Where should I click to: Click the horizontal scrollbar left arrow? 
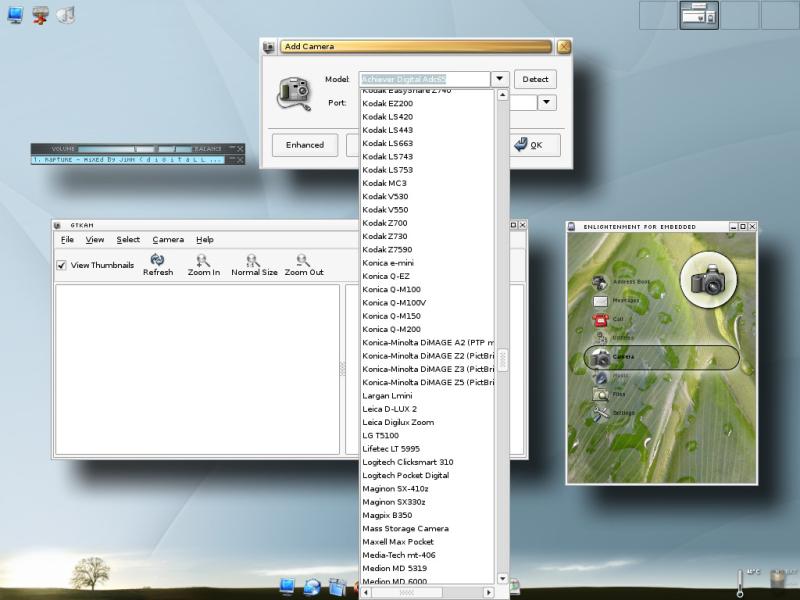point(366,592)
